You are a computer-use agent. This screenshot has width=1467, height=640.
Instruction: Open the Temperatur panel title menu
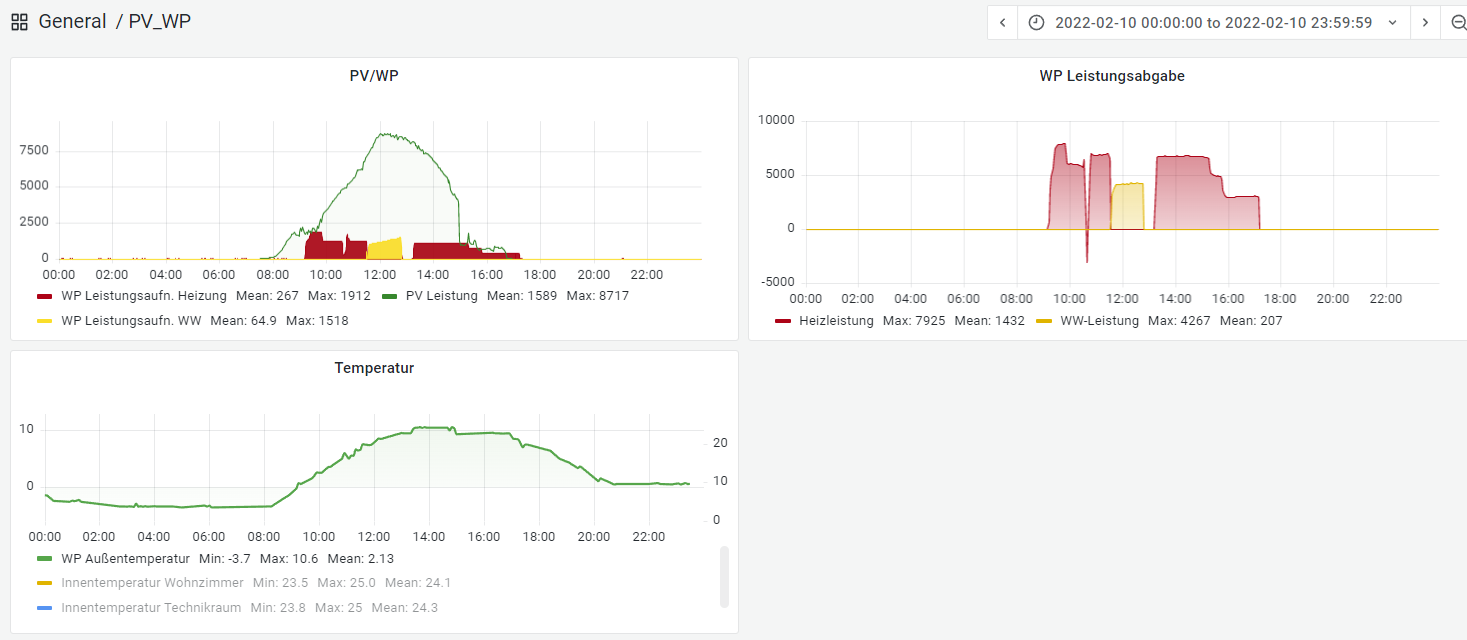[x=374, y=368]
